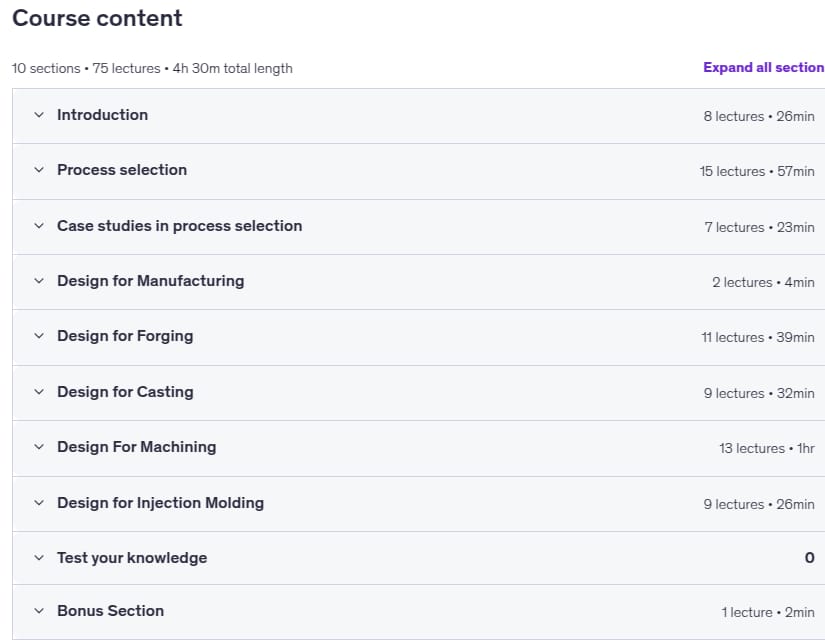The width and height of the screenshot is (825, 640).
Task: Click the Design for Casting chevron icon
Action: pos(39,392)
